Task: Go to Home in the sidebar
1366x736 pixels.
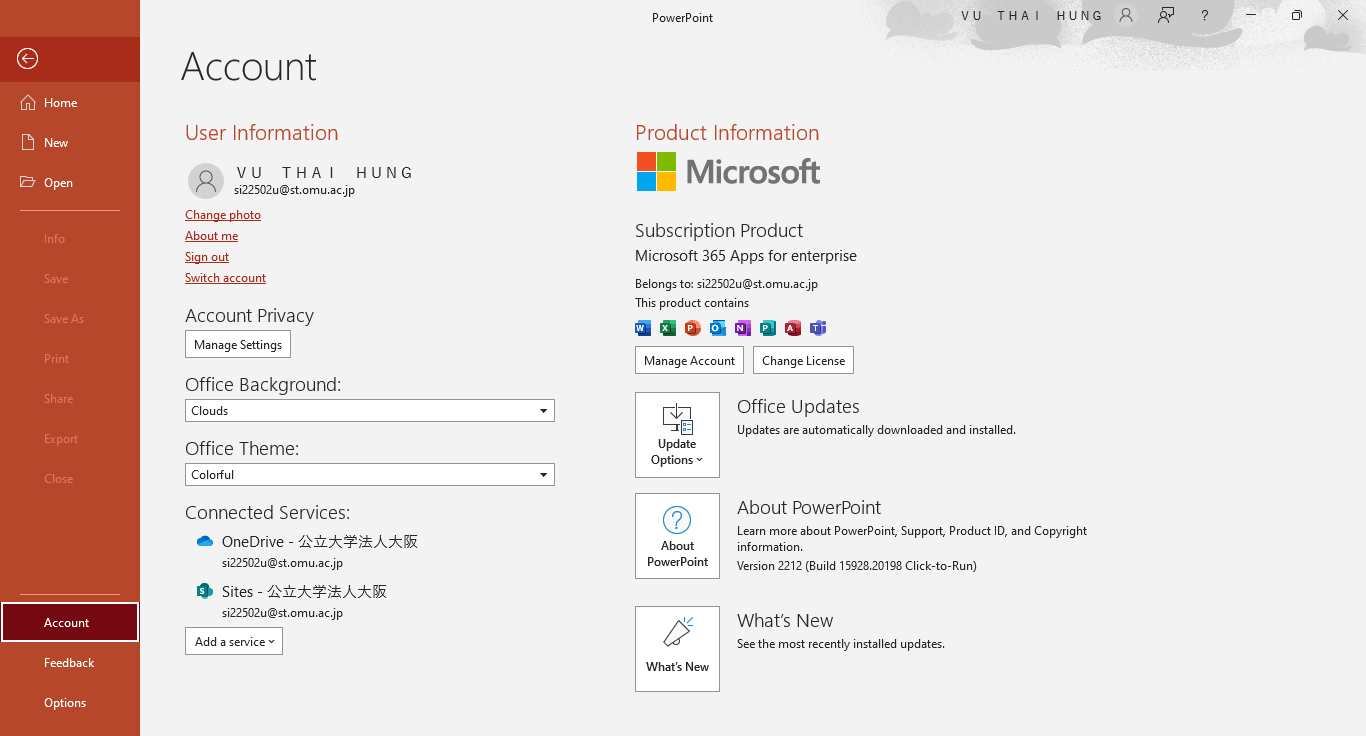Action: point(70,103)
